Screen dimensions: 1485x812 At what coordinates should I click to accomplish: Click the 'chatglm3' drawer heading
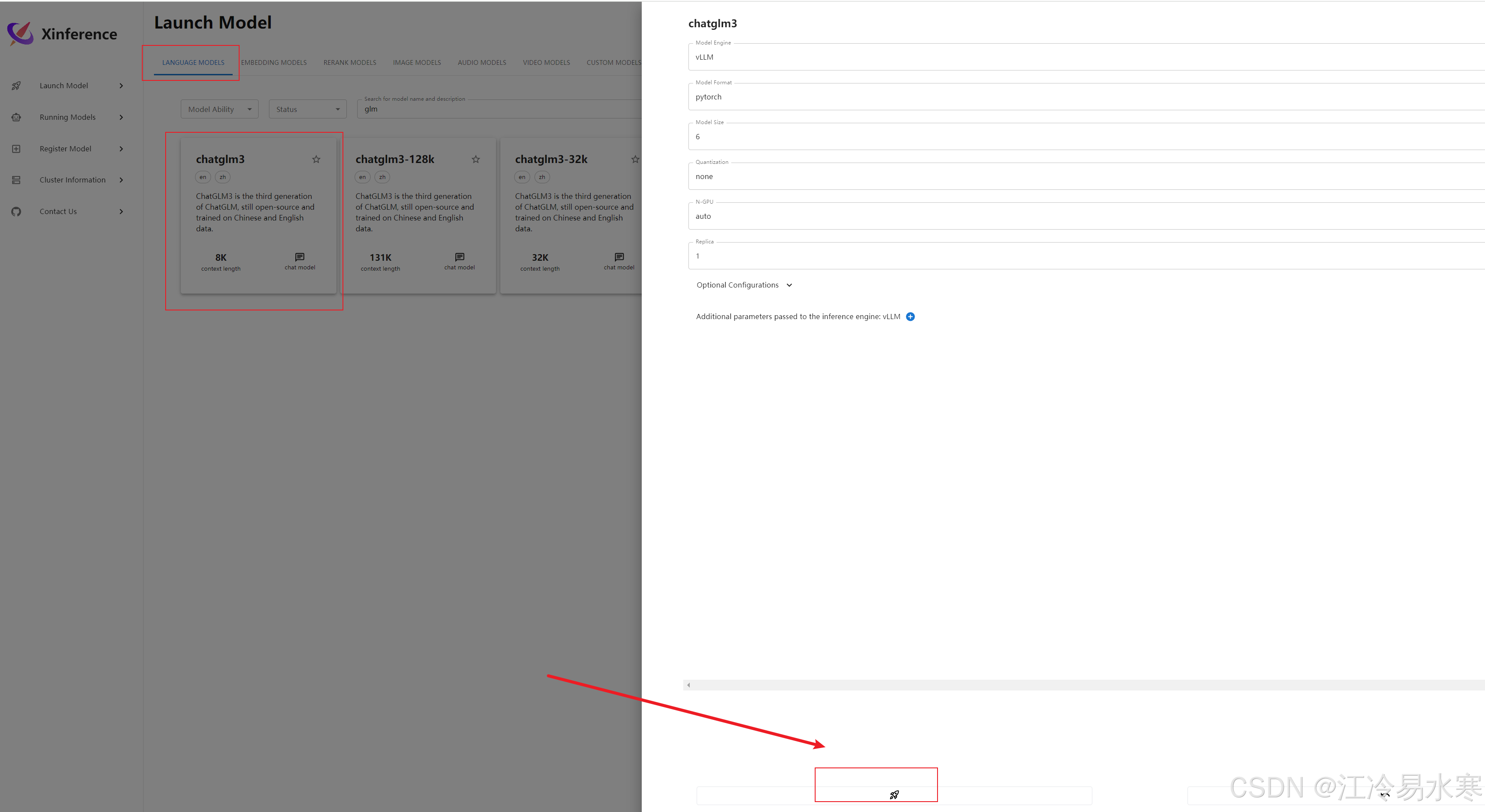point(713,24)
